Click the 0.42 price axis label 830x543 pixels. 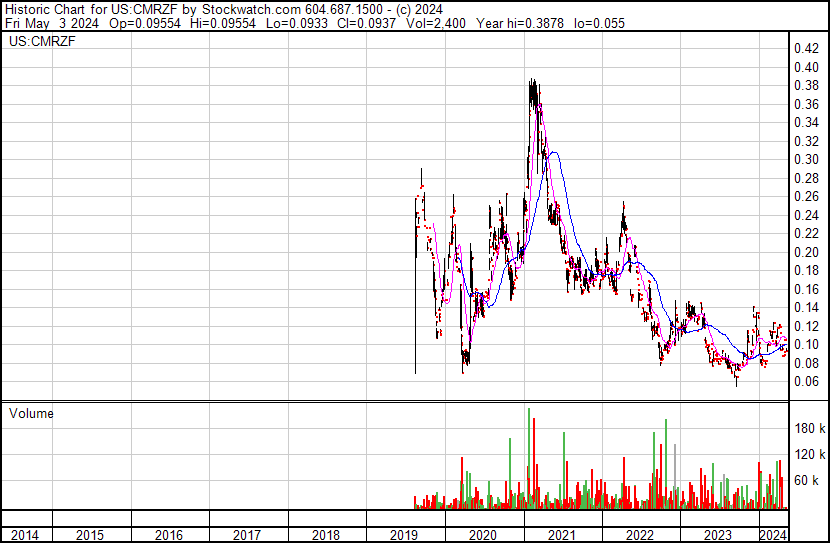[806, 49]
